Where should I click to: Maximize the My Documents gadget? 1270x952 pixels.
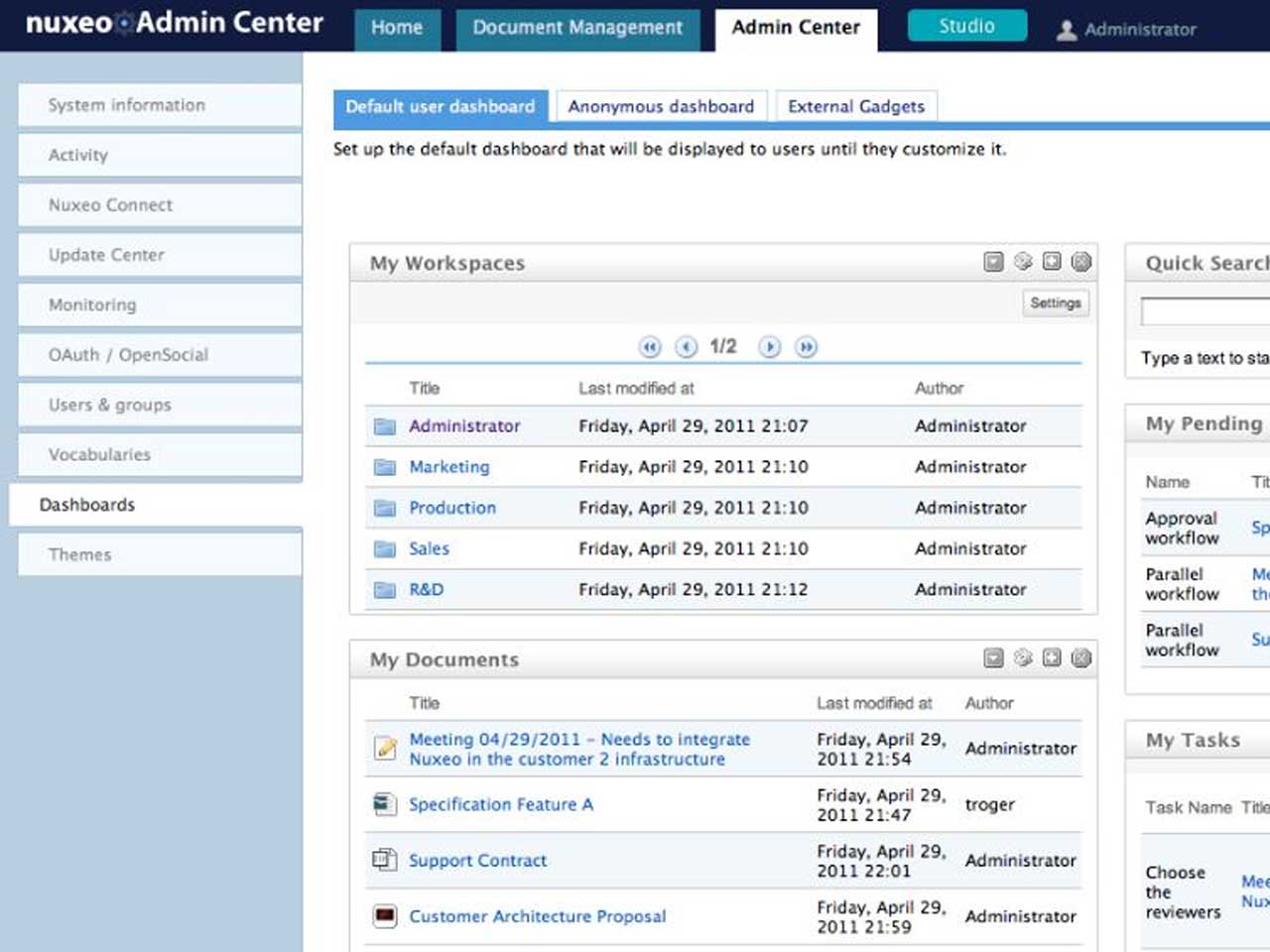click(1052, 657)
